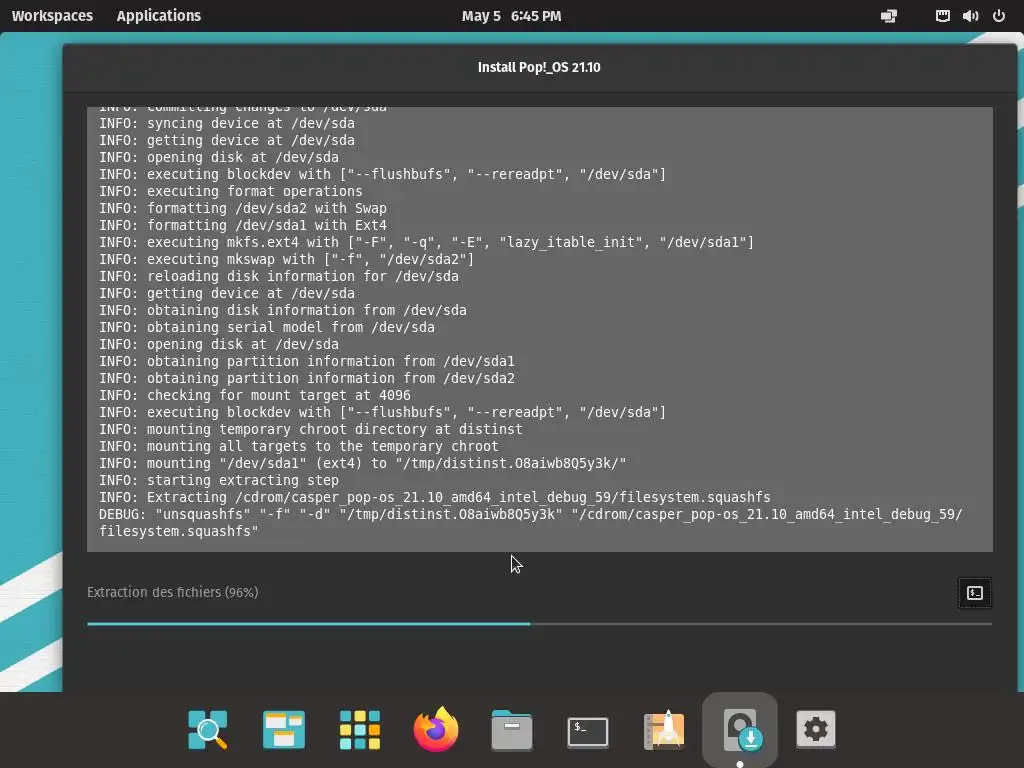Select the 'obtaining serial model from /dev/sda' line
Screen dimensions: 1024x768
click(266, 327)
